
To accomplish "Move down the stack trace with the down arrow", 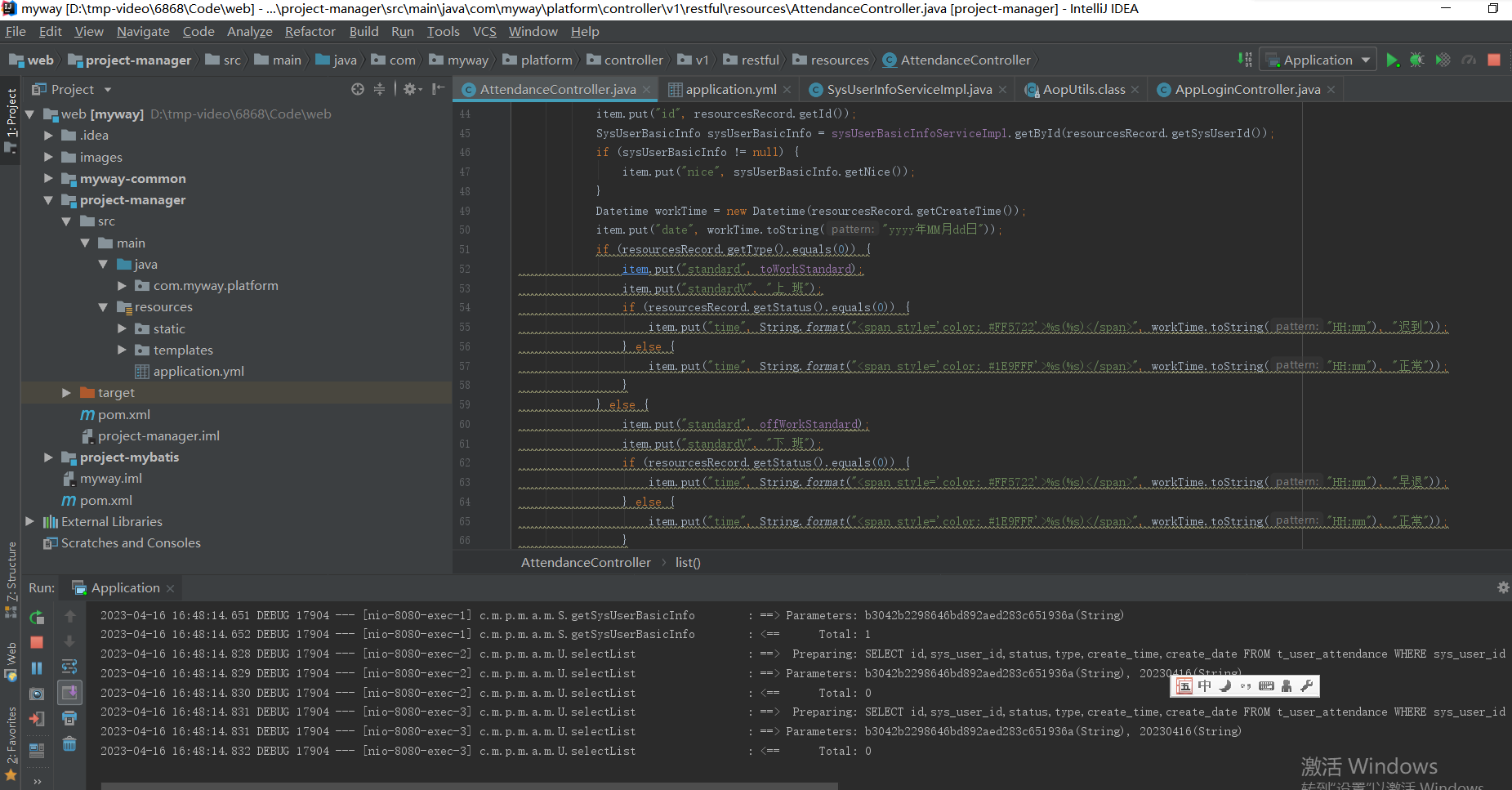I will point(69,641).
